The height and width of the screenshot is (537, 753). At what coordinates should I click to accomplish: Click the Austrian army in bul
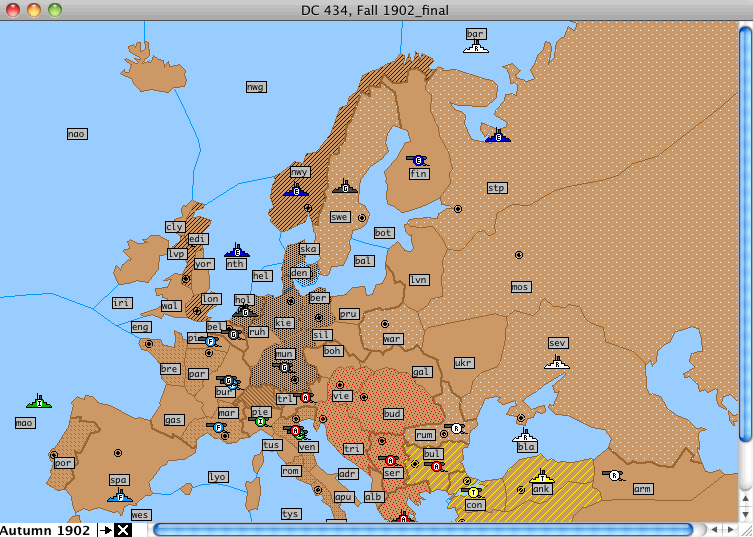click(x=436, y=466)
